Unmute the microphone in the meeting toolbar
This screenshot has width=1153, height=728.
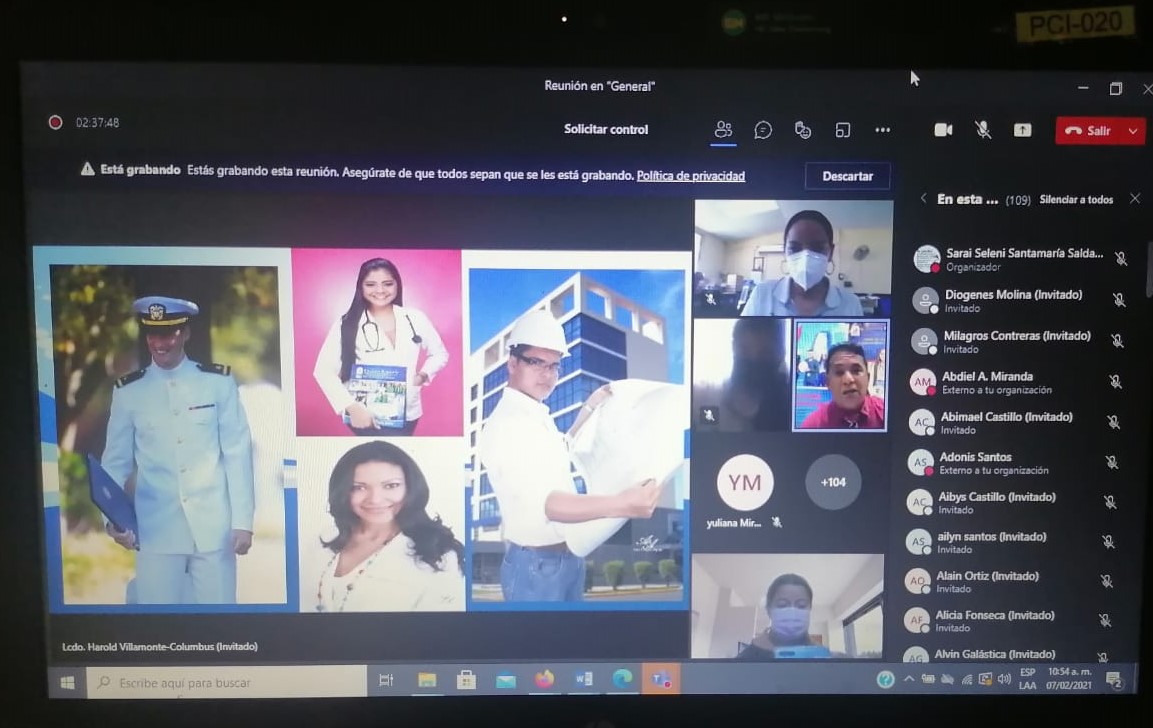tap(982, 130)
